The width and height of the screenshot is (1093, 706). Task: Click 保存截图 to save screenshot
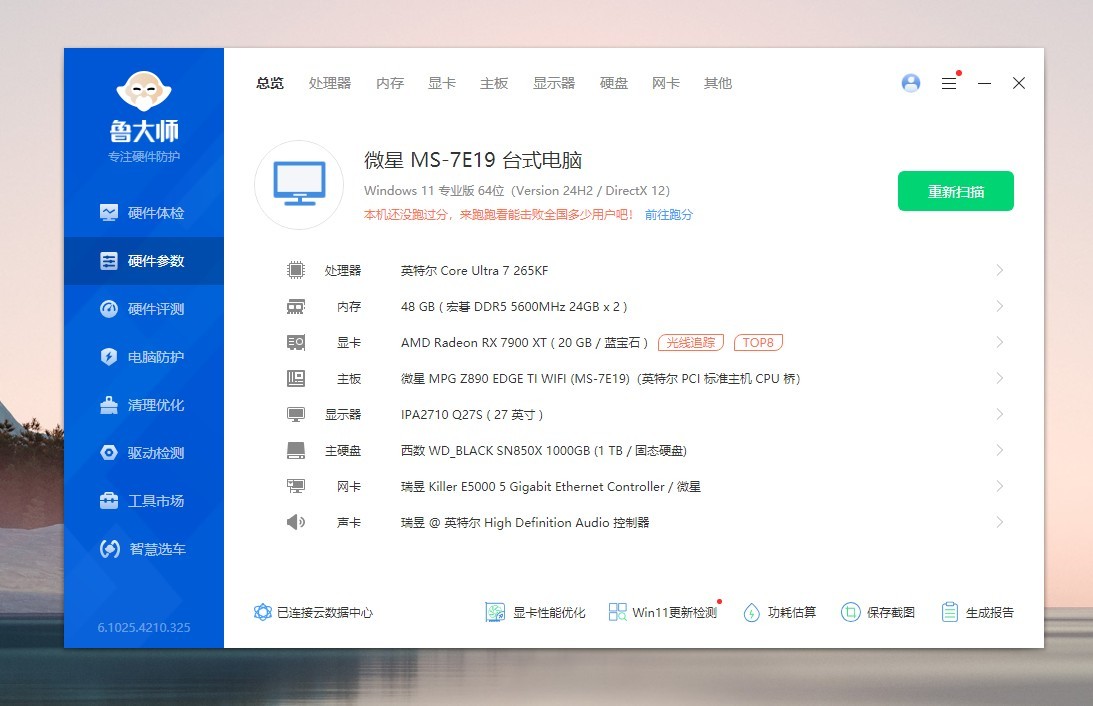(x=878, y=613)
